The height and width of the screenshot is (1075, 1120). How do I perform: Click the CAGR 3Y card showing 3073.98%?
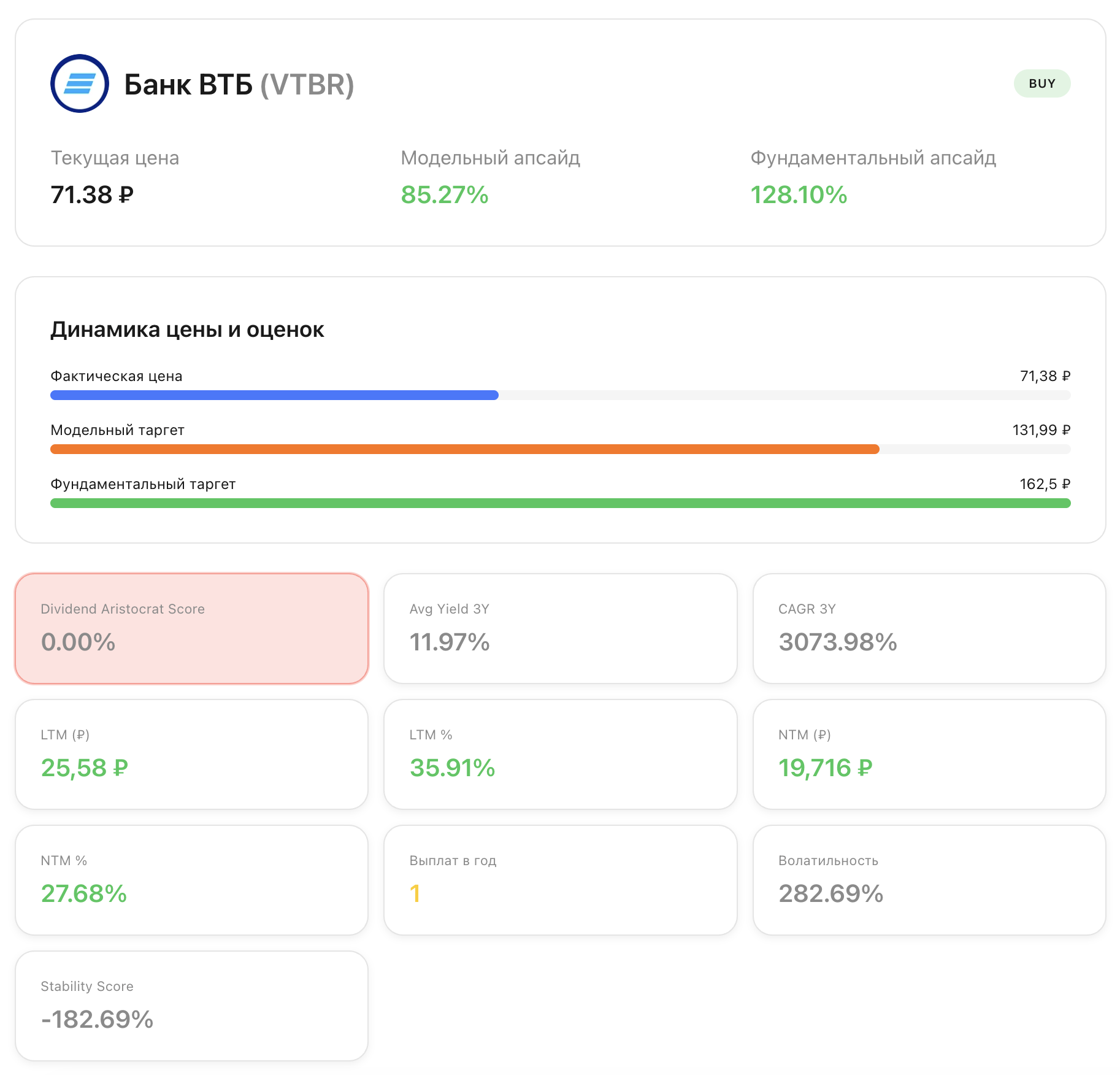pyautogui.click(x=929, y=628)
